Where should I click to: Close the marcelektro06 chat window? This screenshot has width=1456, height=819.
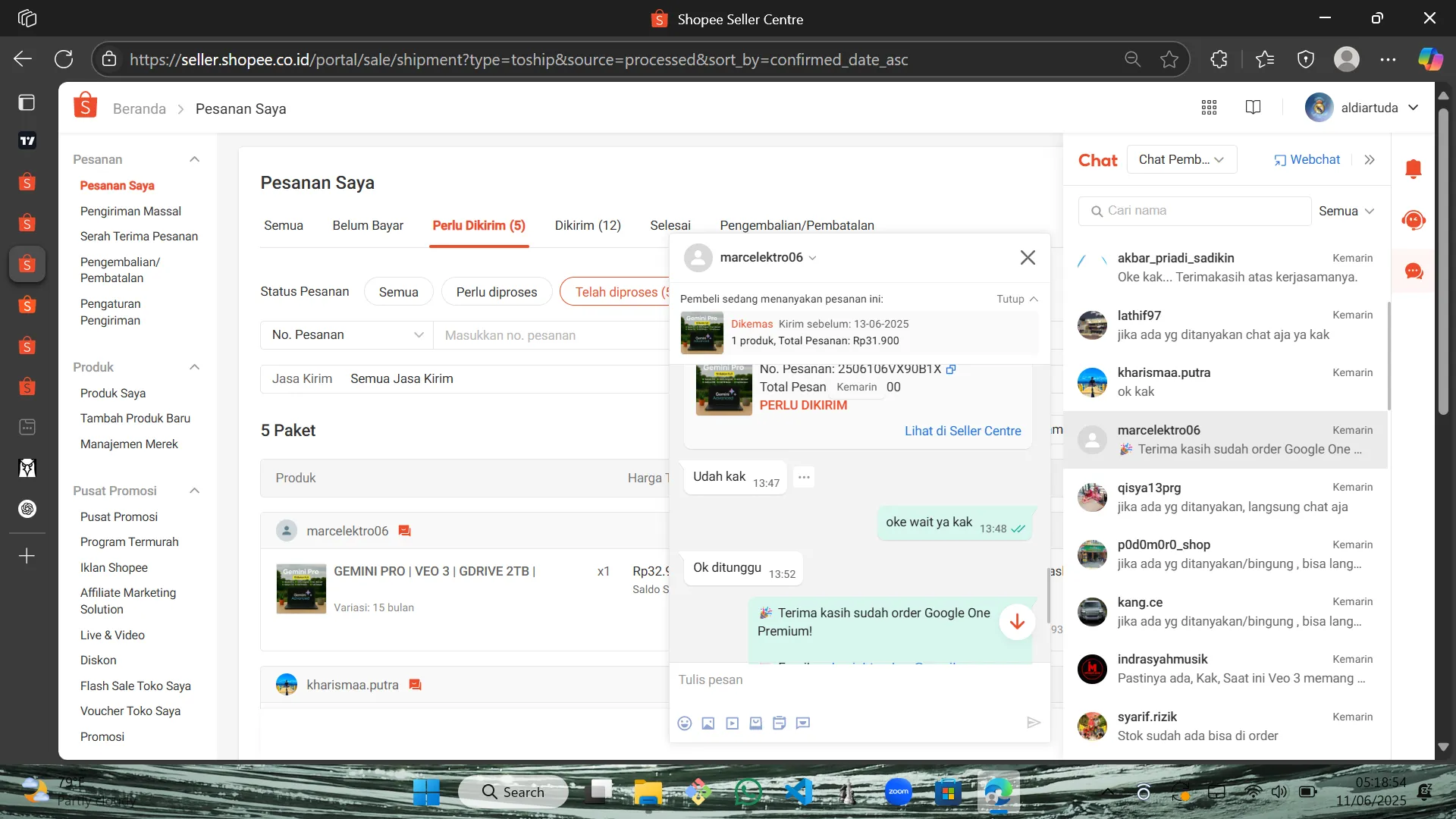pyautogui.click(x=1028, y=258)
